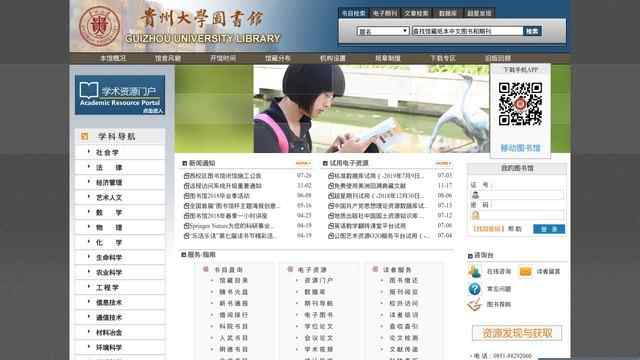
Task: Open the 'more' button in 新闻通知 section
Action: (303, 163)
